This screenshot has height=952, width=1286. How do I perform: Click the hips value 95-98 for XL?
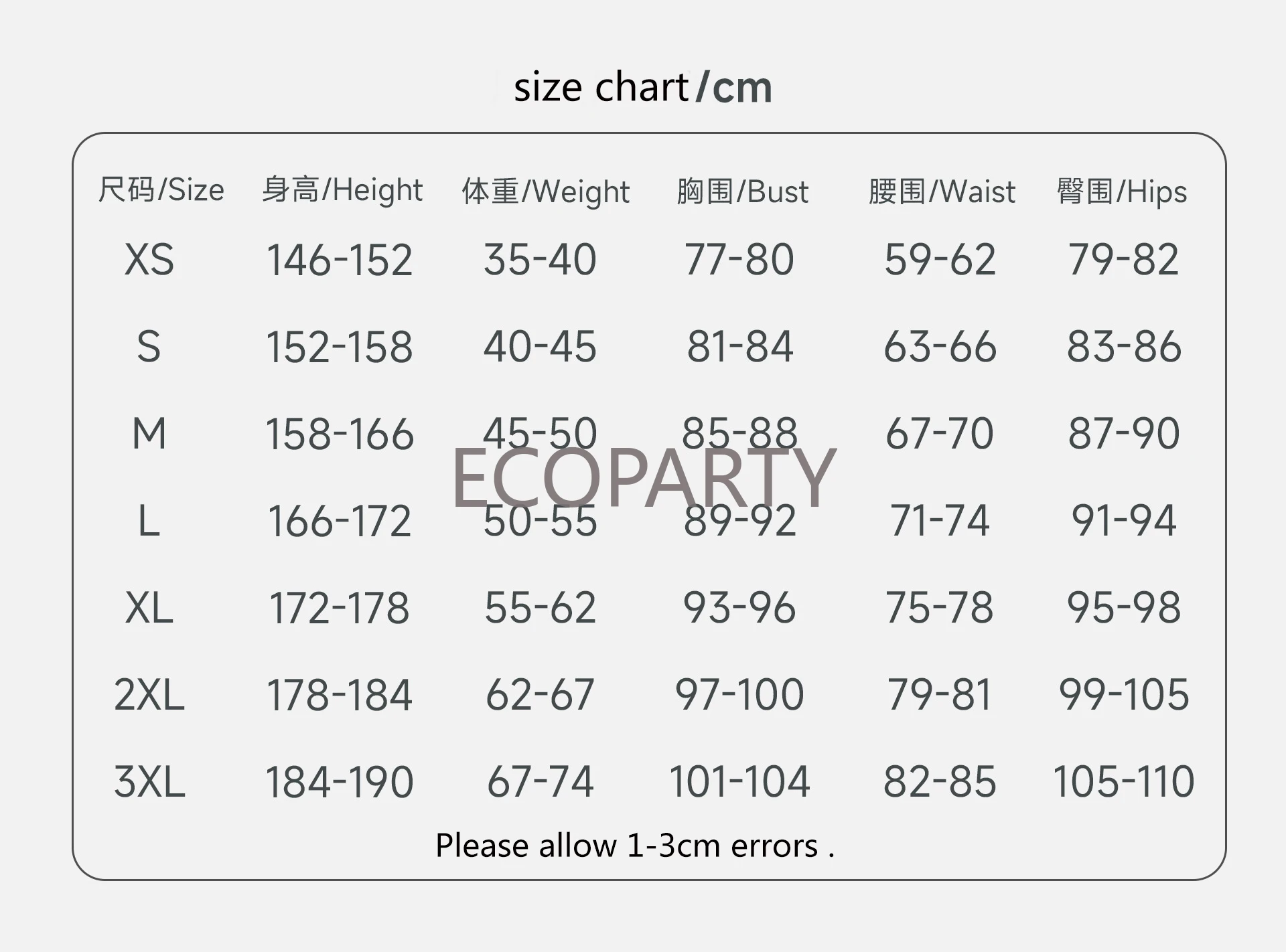coord(1123,608)
